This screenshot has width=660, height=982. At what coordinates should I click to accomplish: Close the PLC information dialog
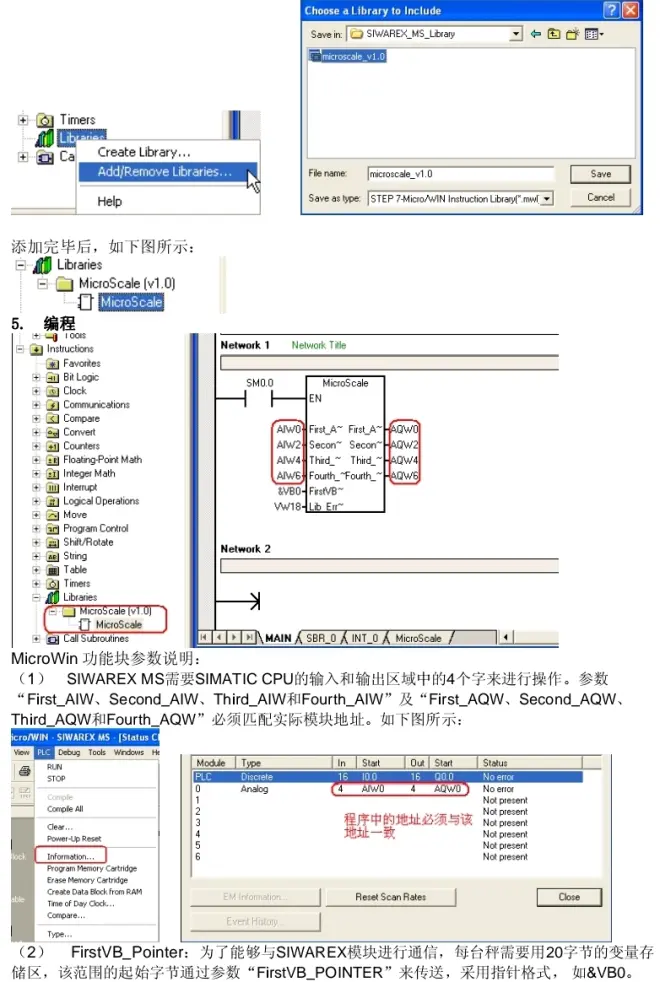coord(569,897)
